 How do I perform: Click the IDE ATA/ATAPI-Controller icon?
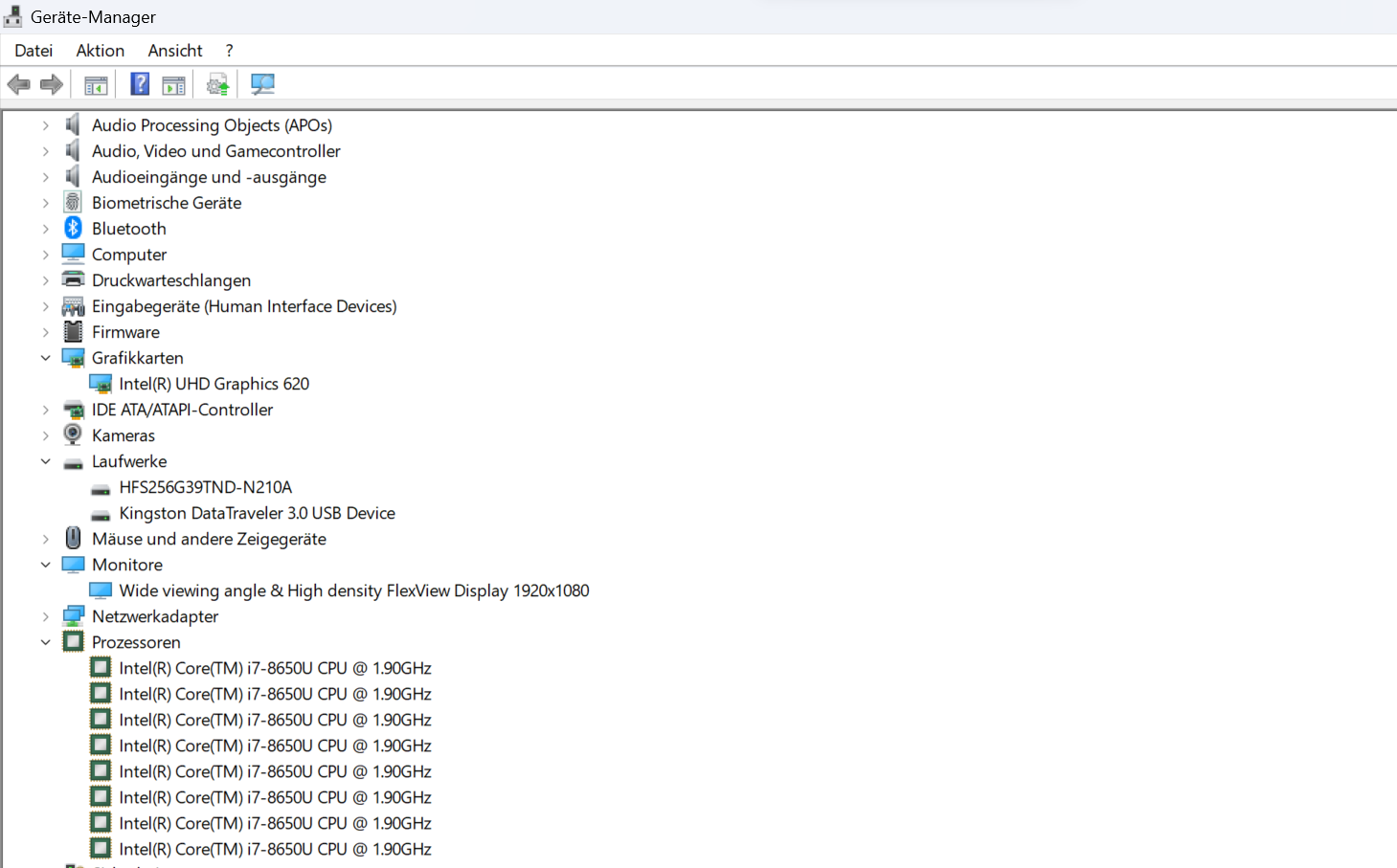coord(73,410)
